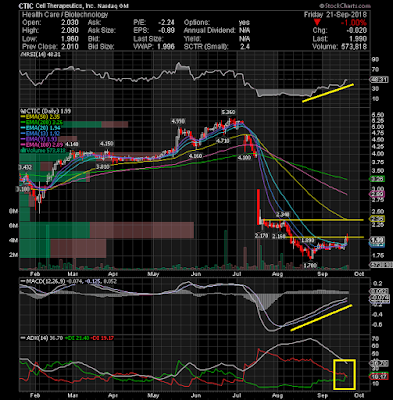
Task: Click the RSI 48.31 value tag on right axis
Action: point(380,80)
